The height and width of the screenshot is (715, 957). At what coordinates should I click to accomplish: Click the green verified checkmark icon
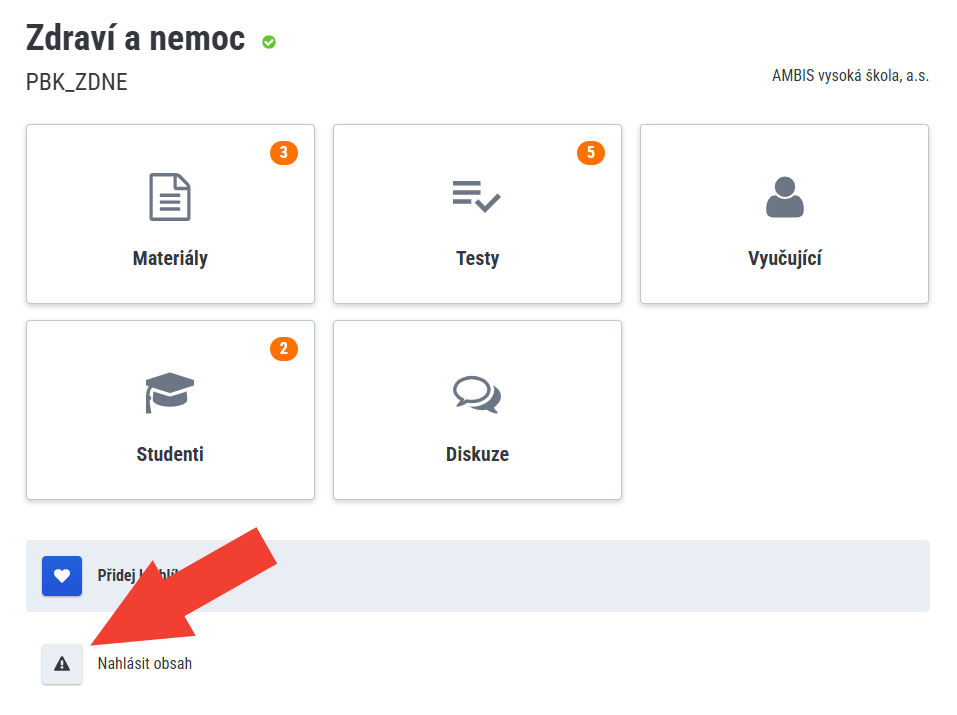269,42
